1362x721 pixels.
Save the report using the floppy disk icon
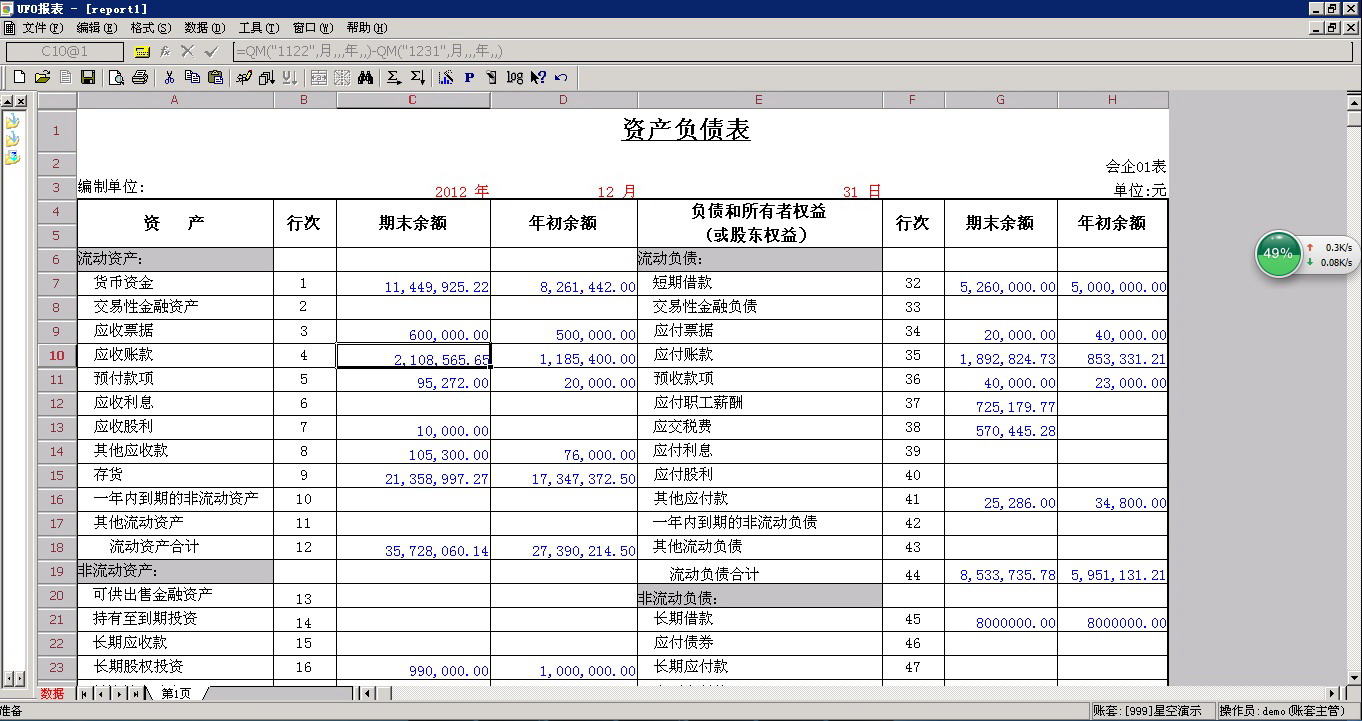pyautogui.click(x=88, y=77)
